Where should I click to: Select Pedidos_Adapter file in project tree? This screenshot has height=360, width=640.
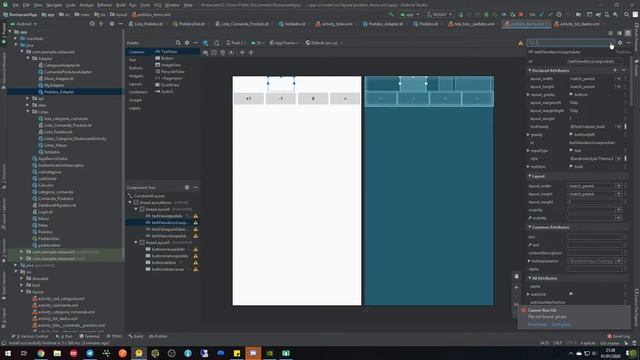point(59,92)
